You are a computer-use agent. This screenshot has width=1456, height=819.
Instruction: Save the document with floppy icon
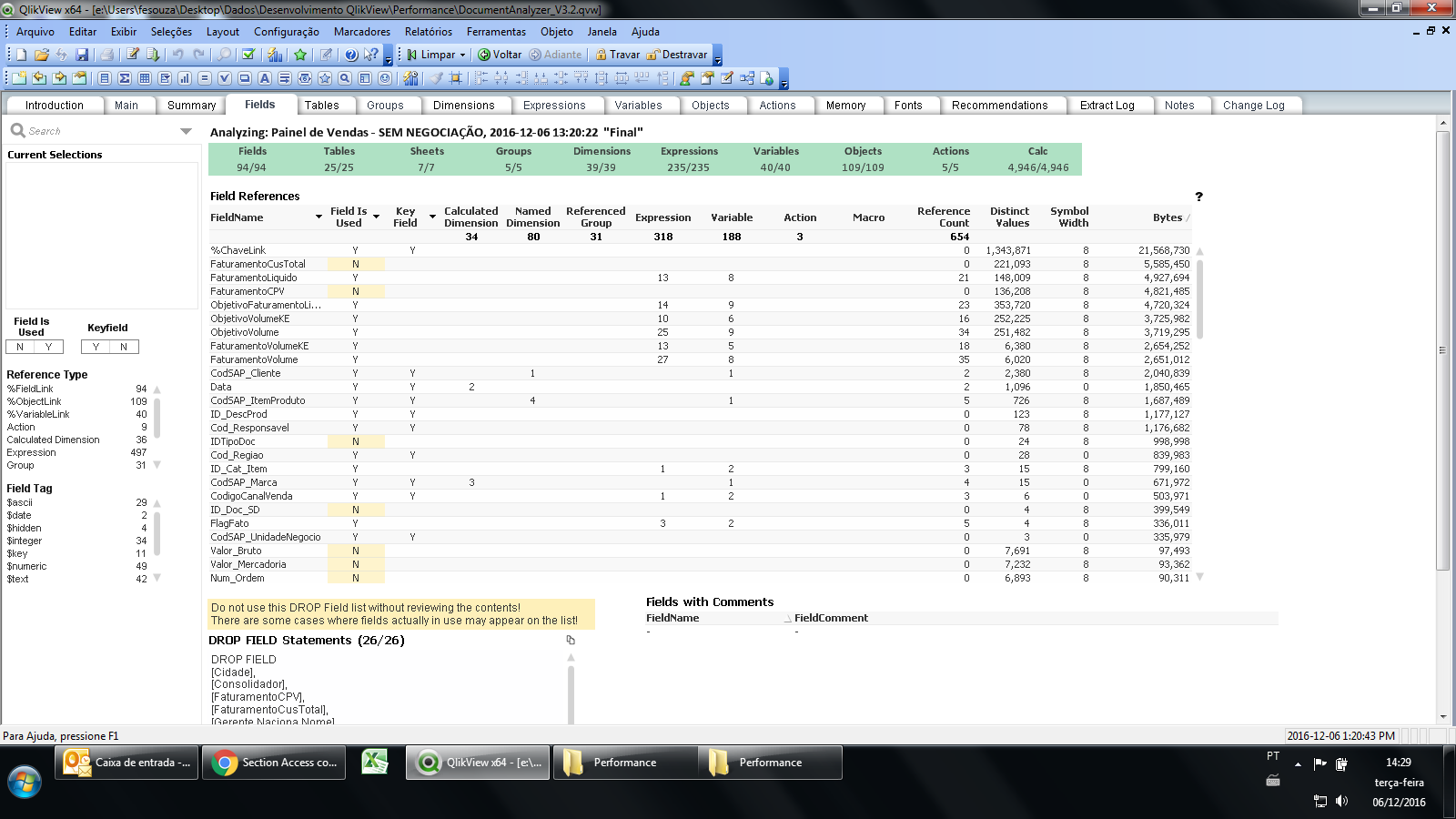[x=82, y=55]
